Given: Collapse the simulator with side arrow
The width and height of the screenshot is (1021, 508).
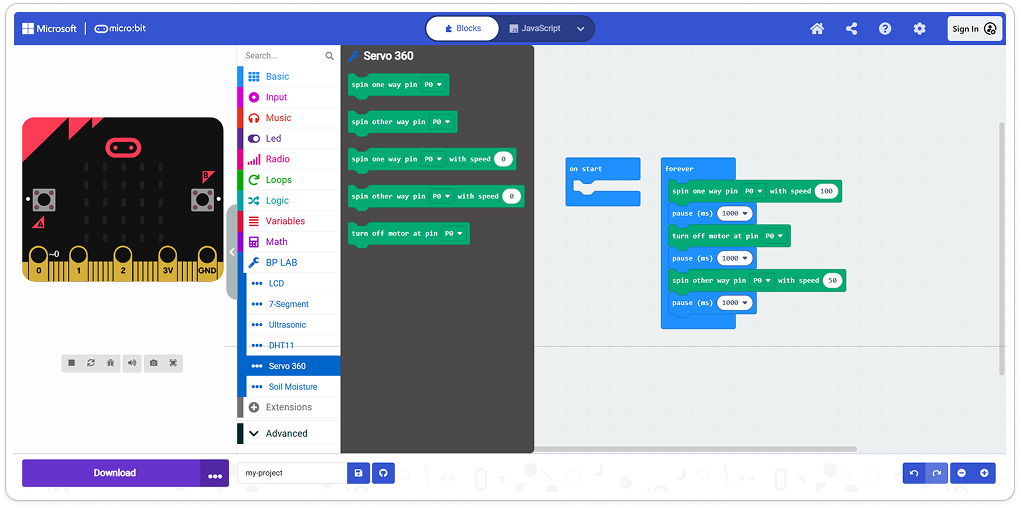Looking at the screenshot, I should [232, 252].
